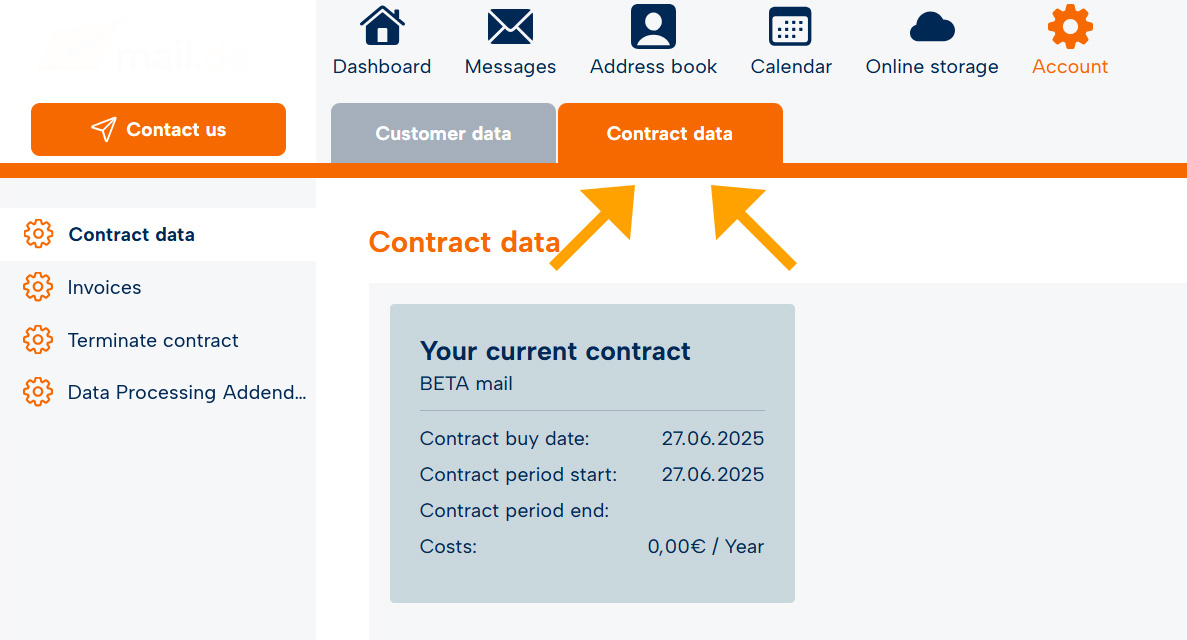The height and width of the screenshot is (640, 1187).
Task: Open the Online storage cloud icon
Action: (x=932, y=27)
